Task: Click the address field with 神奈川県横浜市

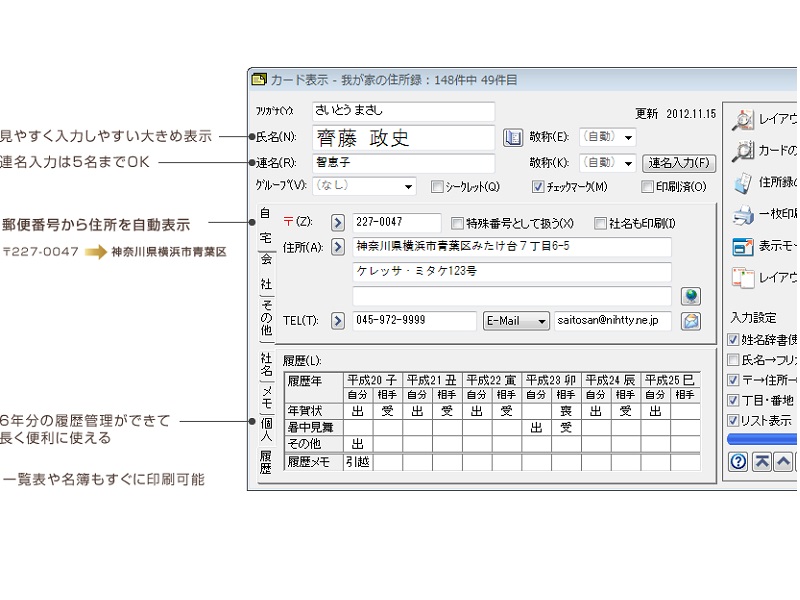Action: (511, 247)
